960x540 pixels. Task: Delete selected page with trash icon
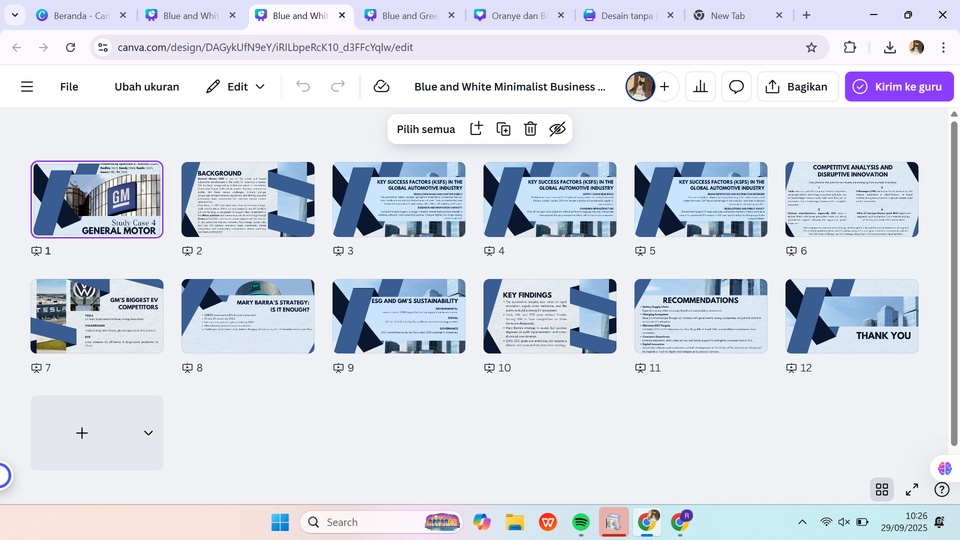point(530,129)
